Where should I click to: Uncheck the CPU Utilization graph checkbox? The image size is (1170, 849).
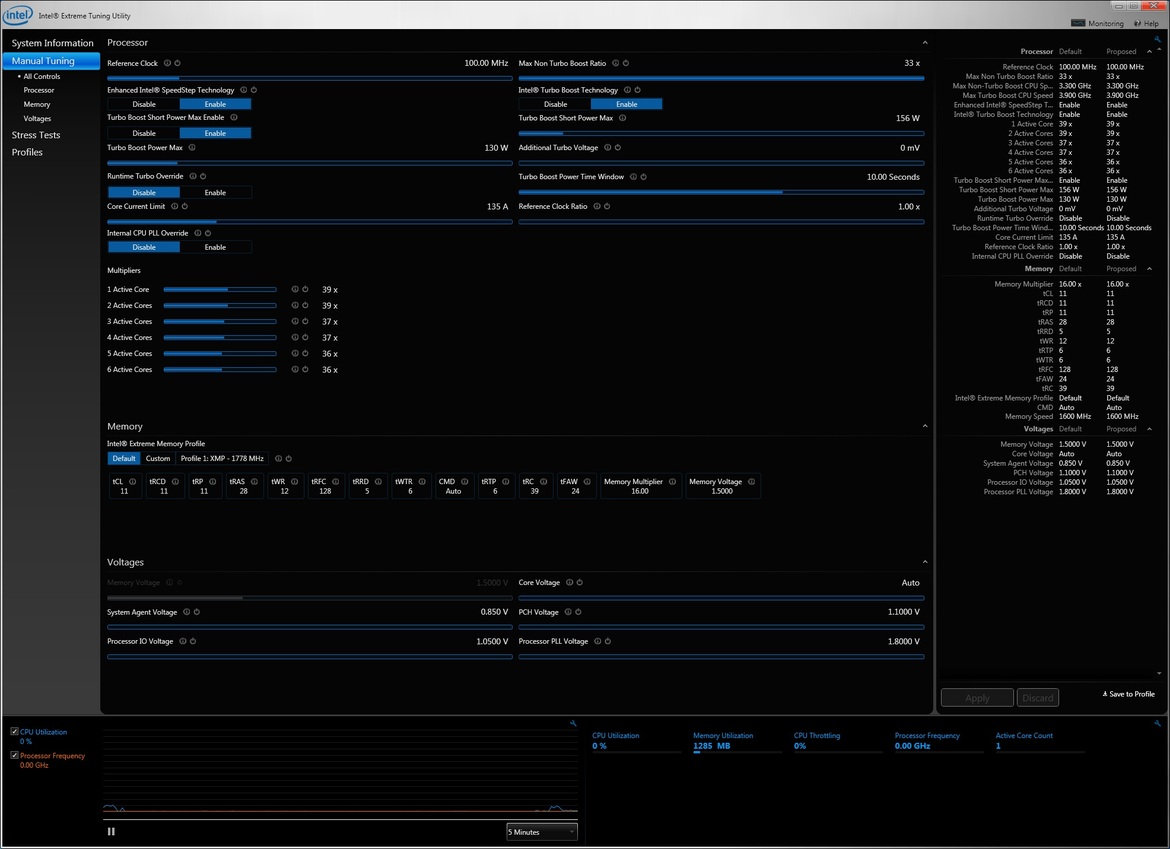click(x=14, y=732)
